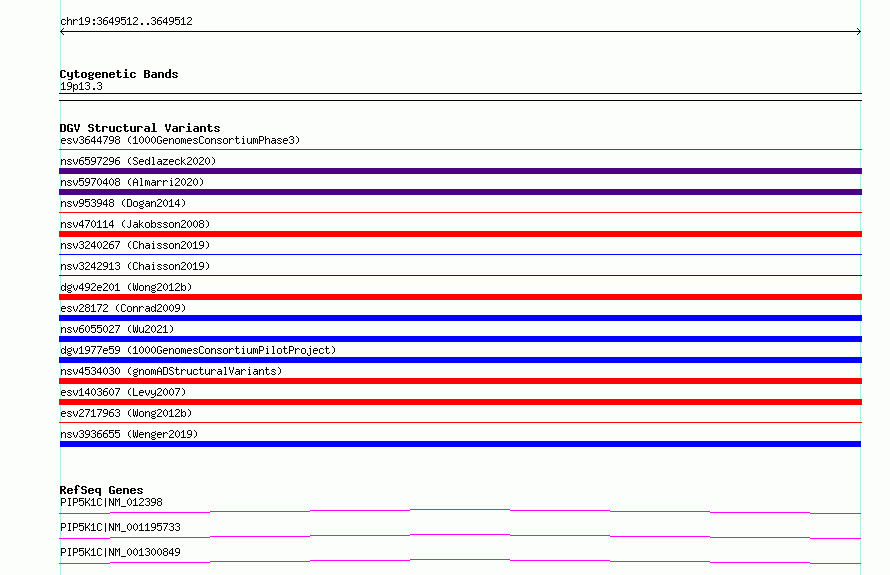Open variant nsv6597296 (Sedlazeck2020)
The width and height of the screenshot is (890, 575).
pyautogui.click(x=138, y=161)
